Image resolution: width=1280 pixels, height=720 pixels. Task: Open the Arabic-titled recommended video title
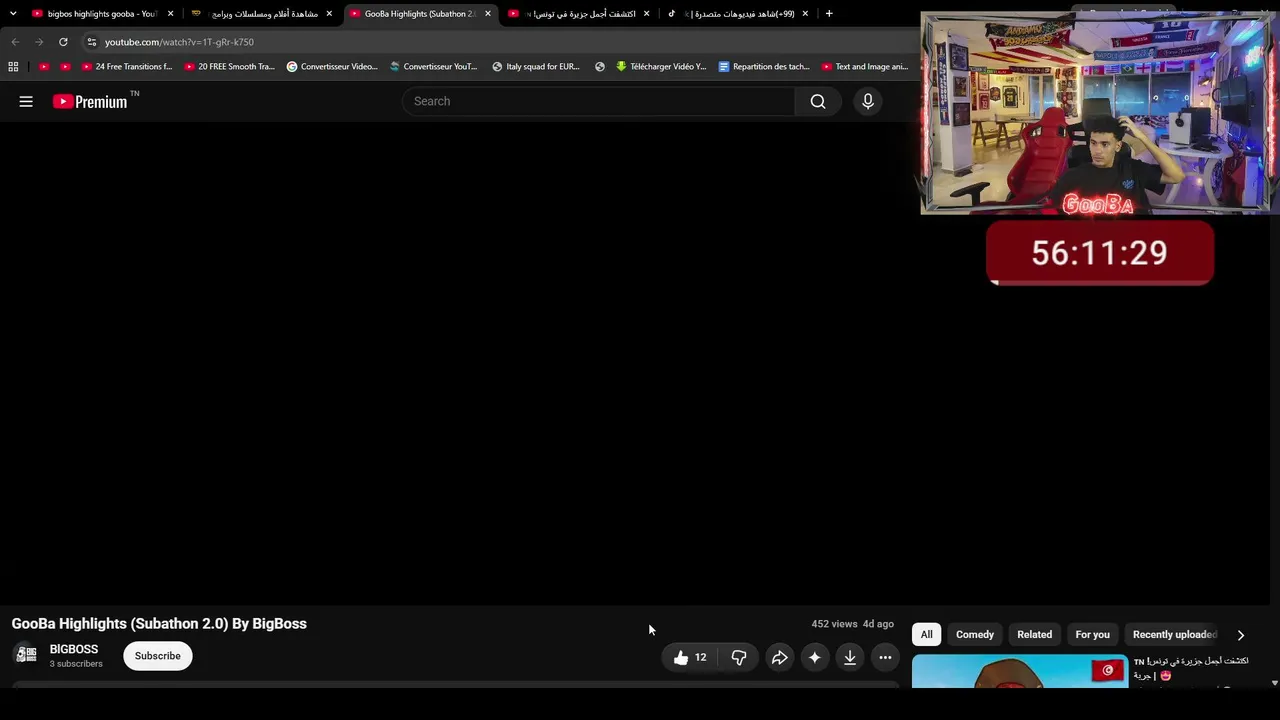pyautogui.click(x=1191, y=668)
